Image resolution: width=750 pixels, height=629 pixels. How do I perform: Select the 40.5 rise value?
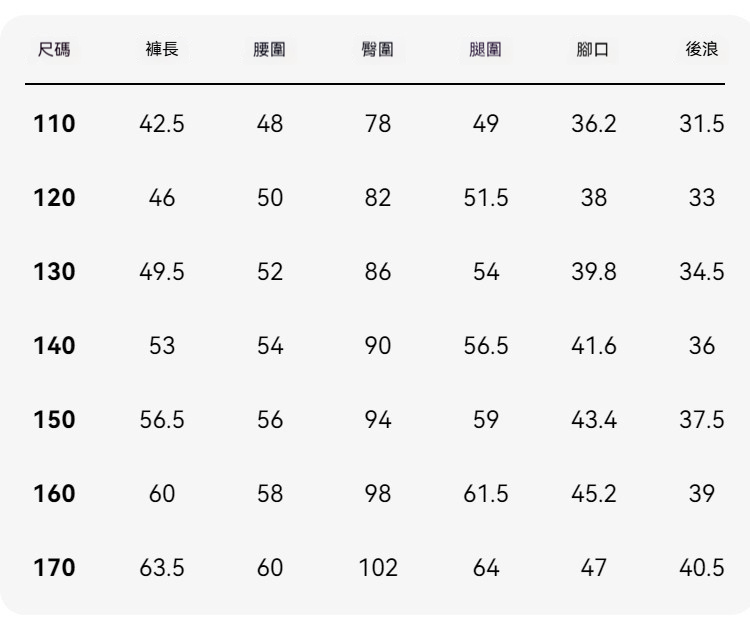[x=702, y=568]
